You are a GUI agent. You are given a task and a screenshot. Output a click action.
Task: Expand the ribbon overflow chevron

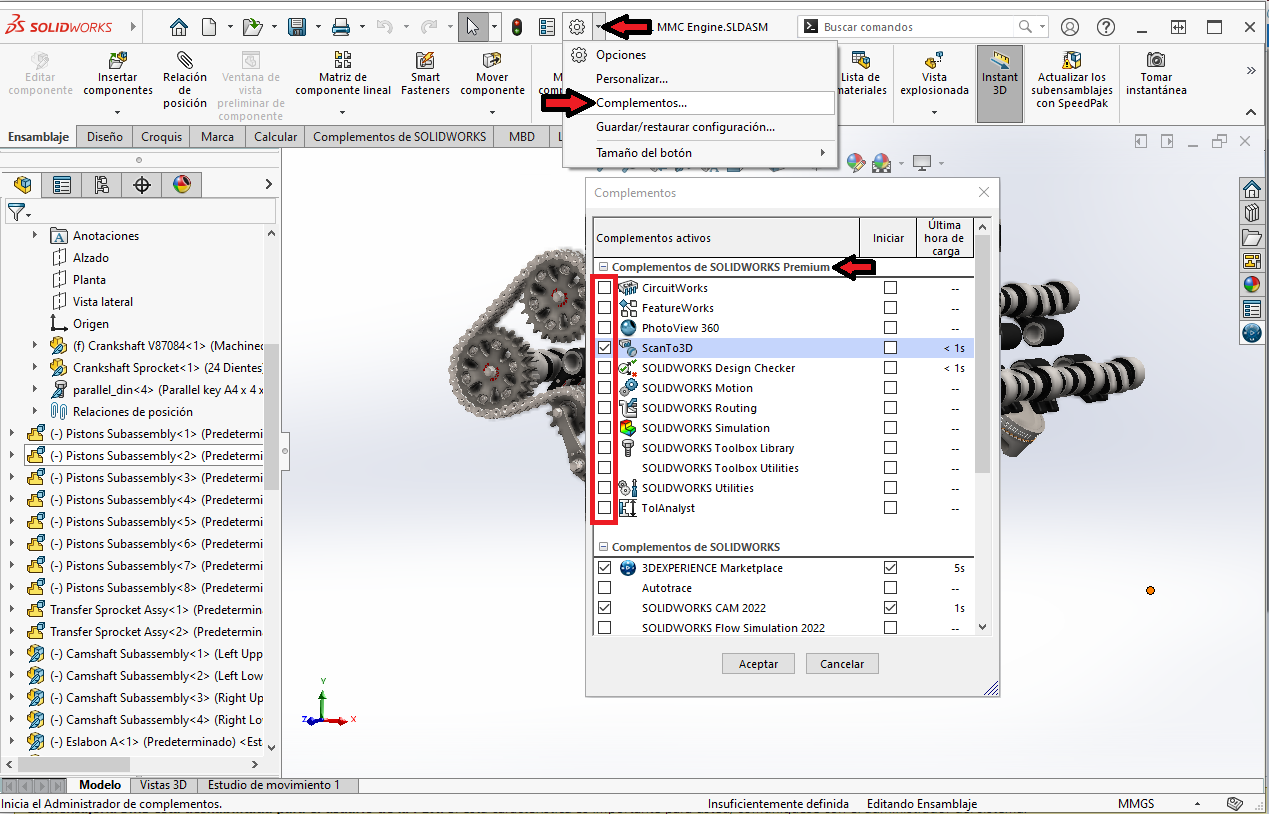[1250, 70]
